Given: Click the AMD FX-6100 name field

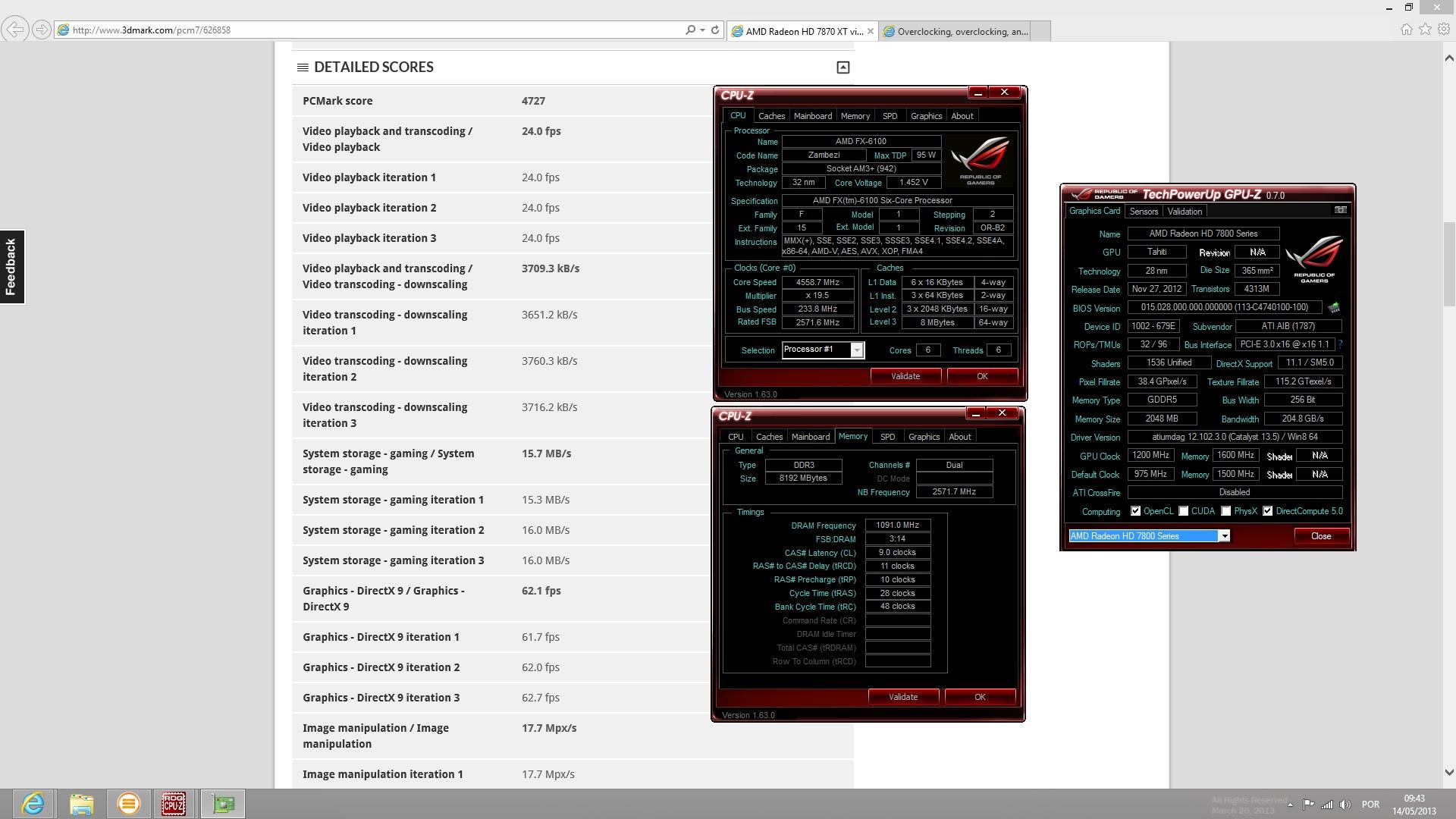Looking at the screenshot, I should 861,141.
